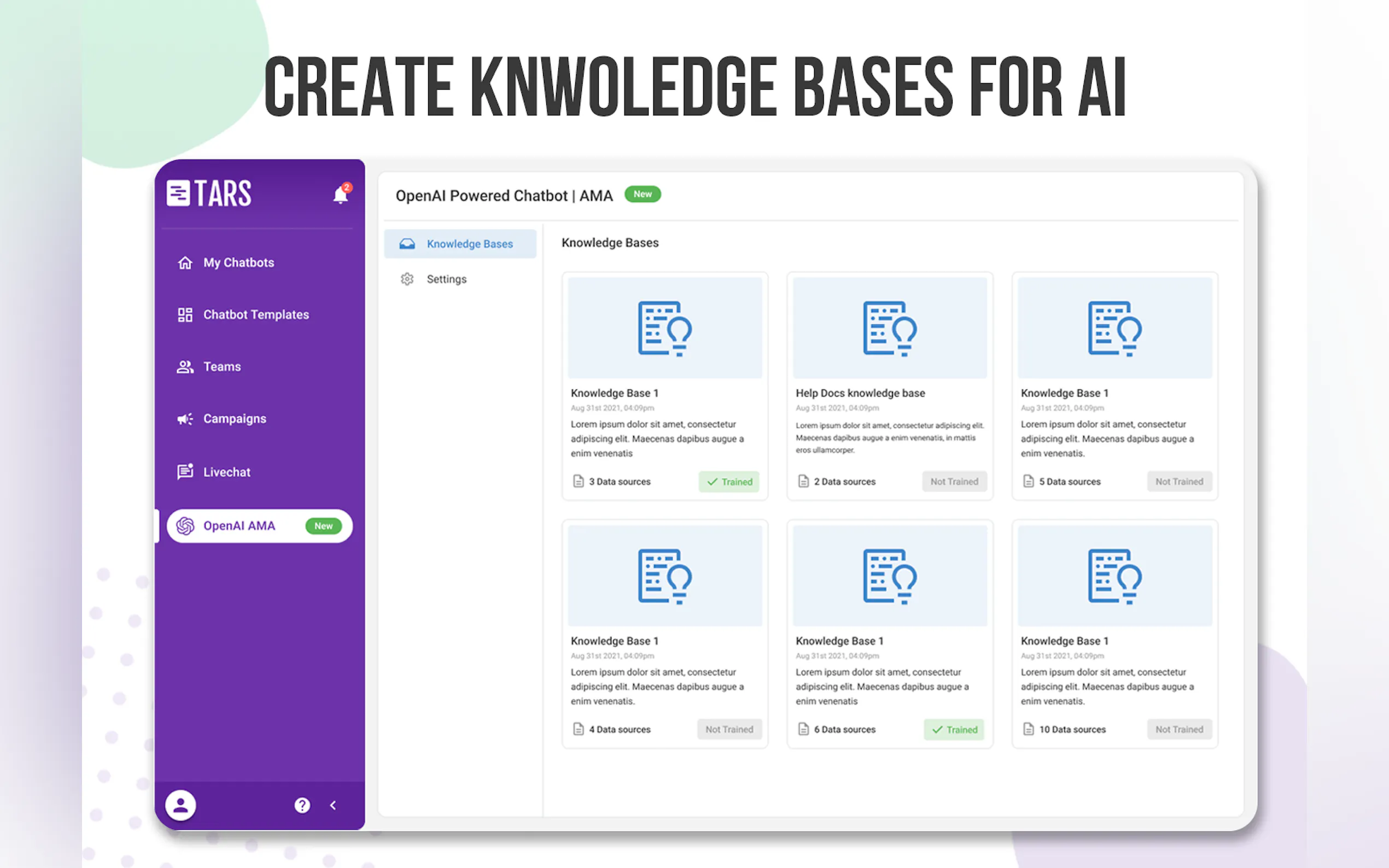Viewport: 1389px width, 868px height.
Task: Collapse sidebar with left chevron
Action: (333, 805)
